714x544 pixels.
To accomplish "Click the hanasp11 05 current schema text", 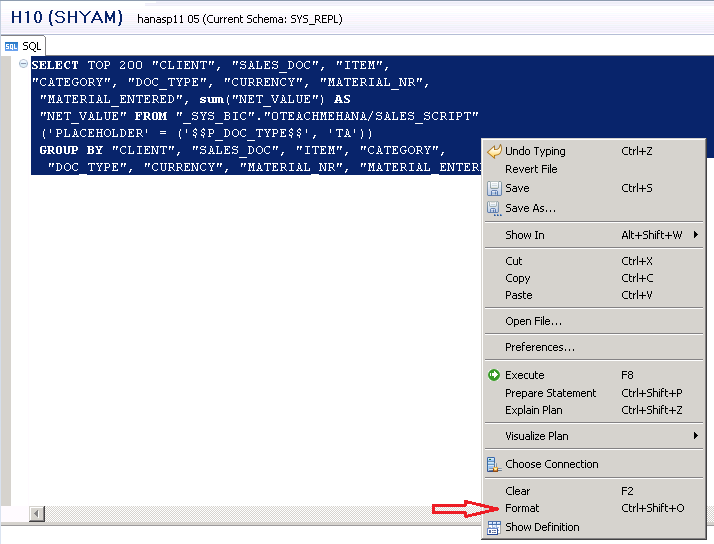I will (240, 19).
